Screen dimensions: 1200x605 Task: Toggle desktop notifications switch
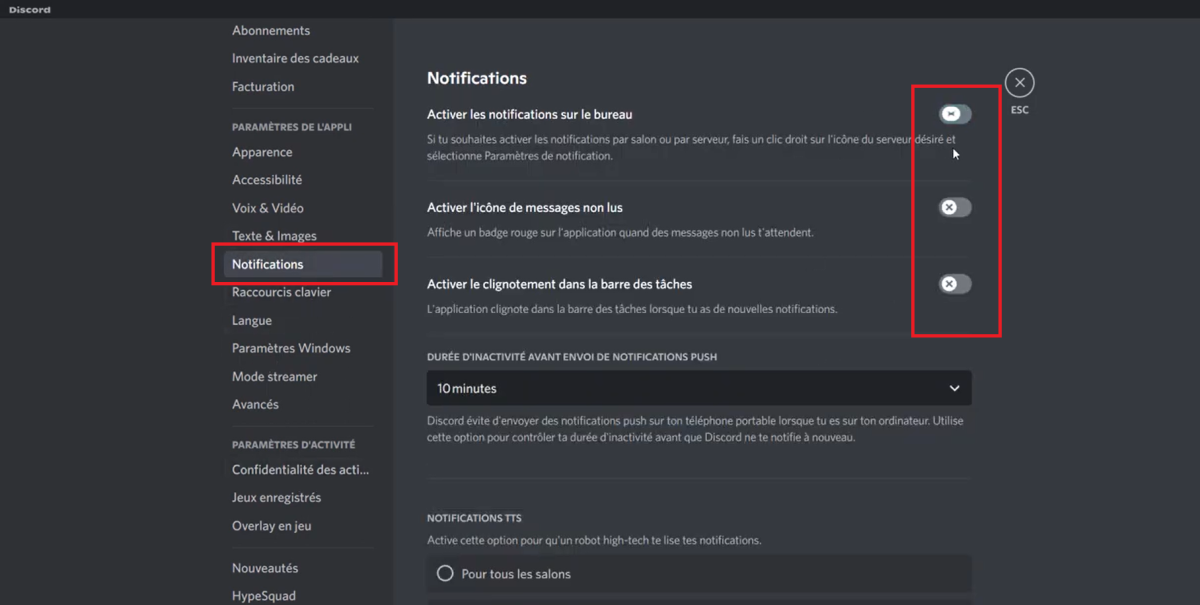click(x=955, y=114)
